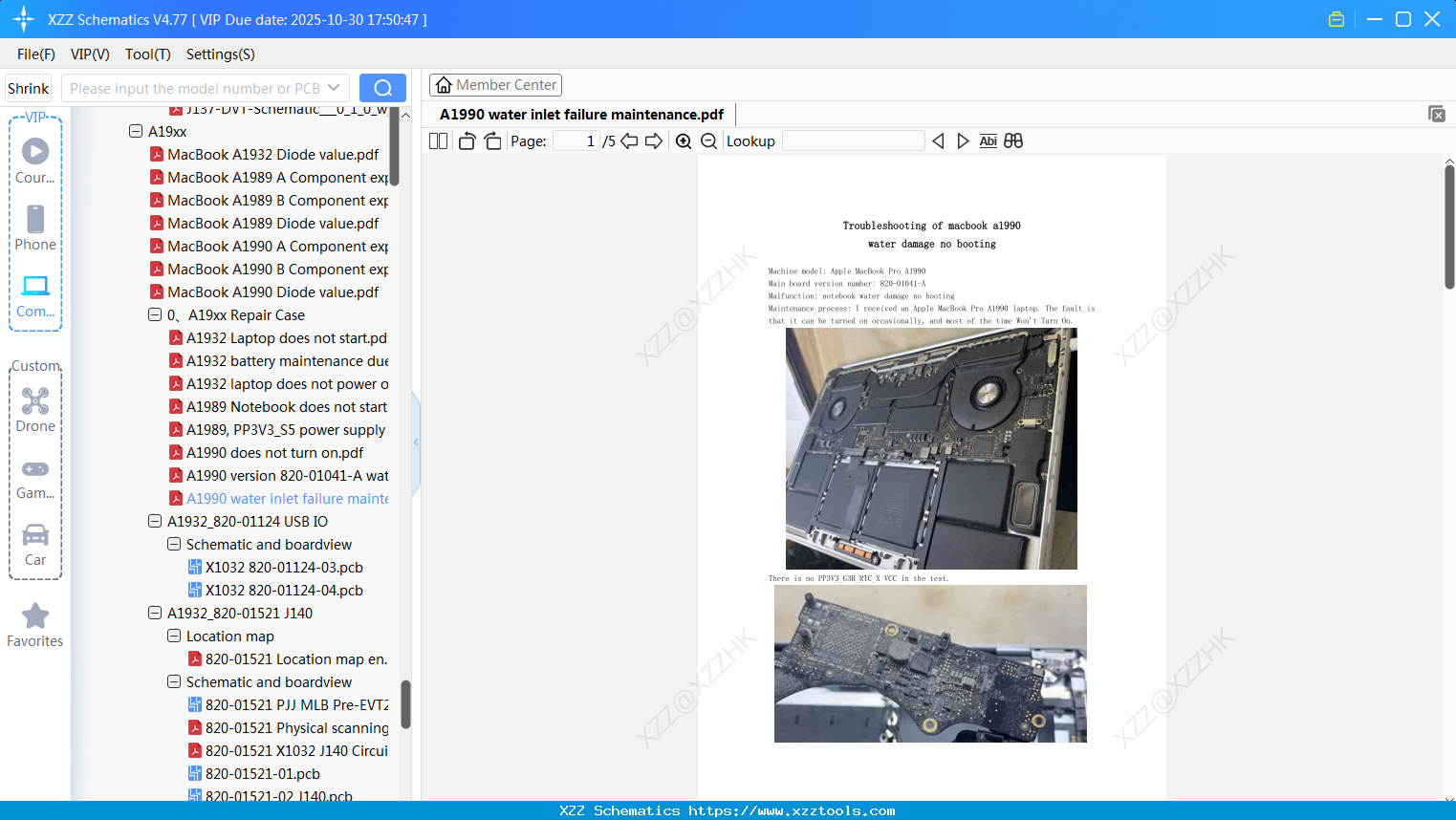Collapse the Location map folder
Image resolution: width=1456 pixels, height=820 pixels.
(174, 636)
